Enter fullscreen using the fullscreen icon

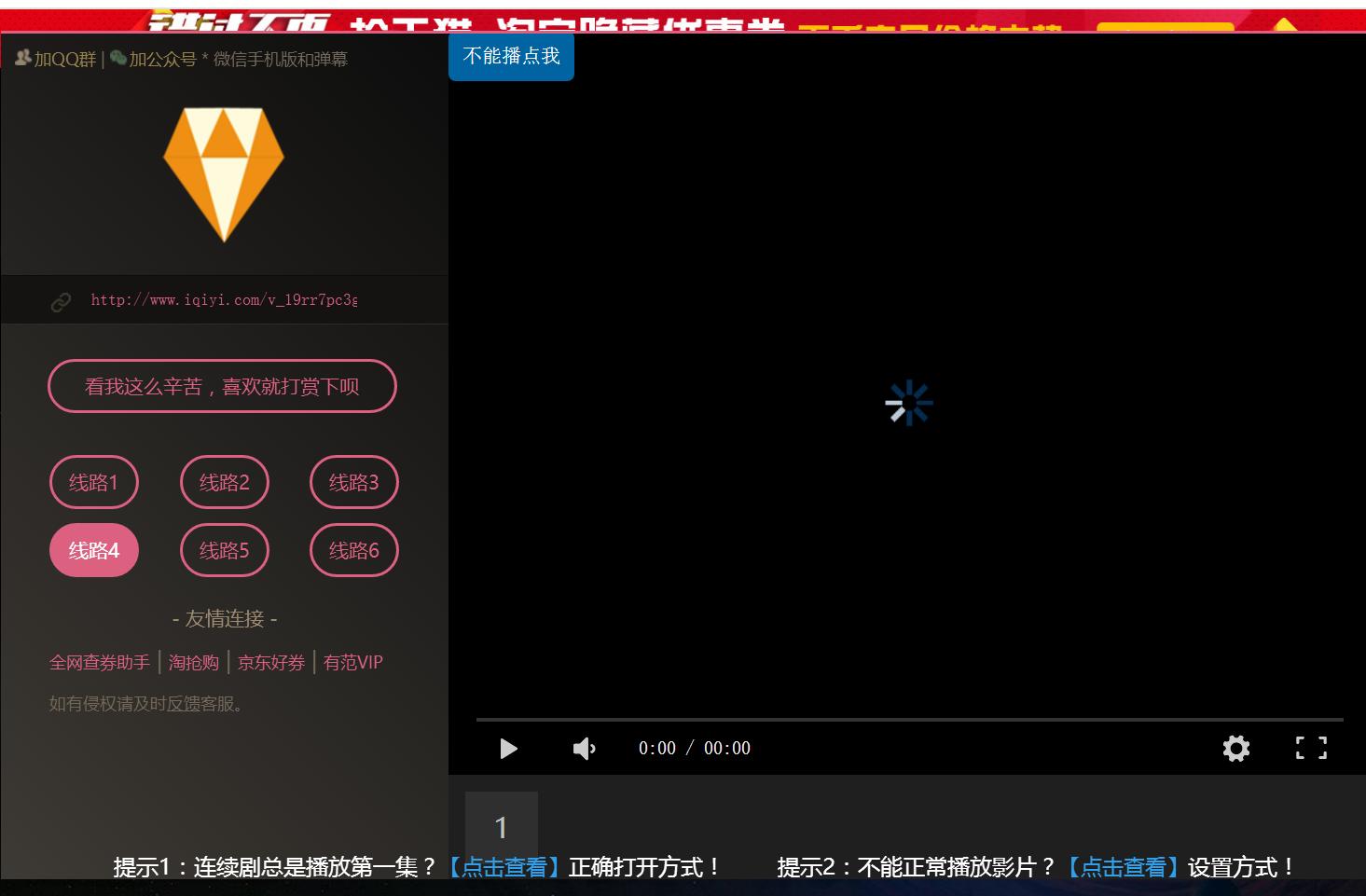click(1310, 747)
